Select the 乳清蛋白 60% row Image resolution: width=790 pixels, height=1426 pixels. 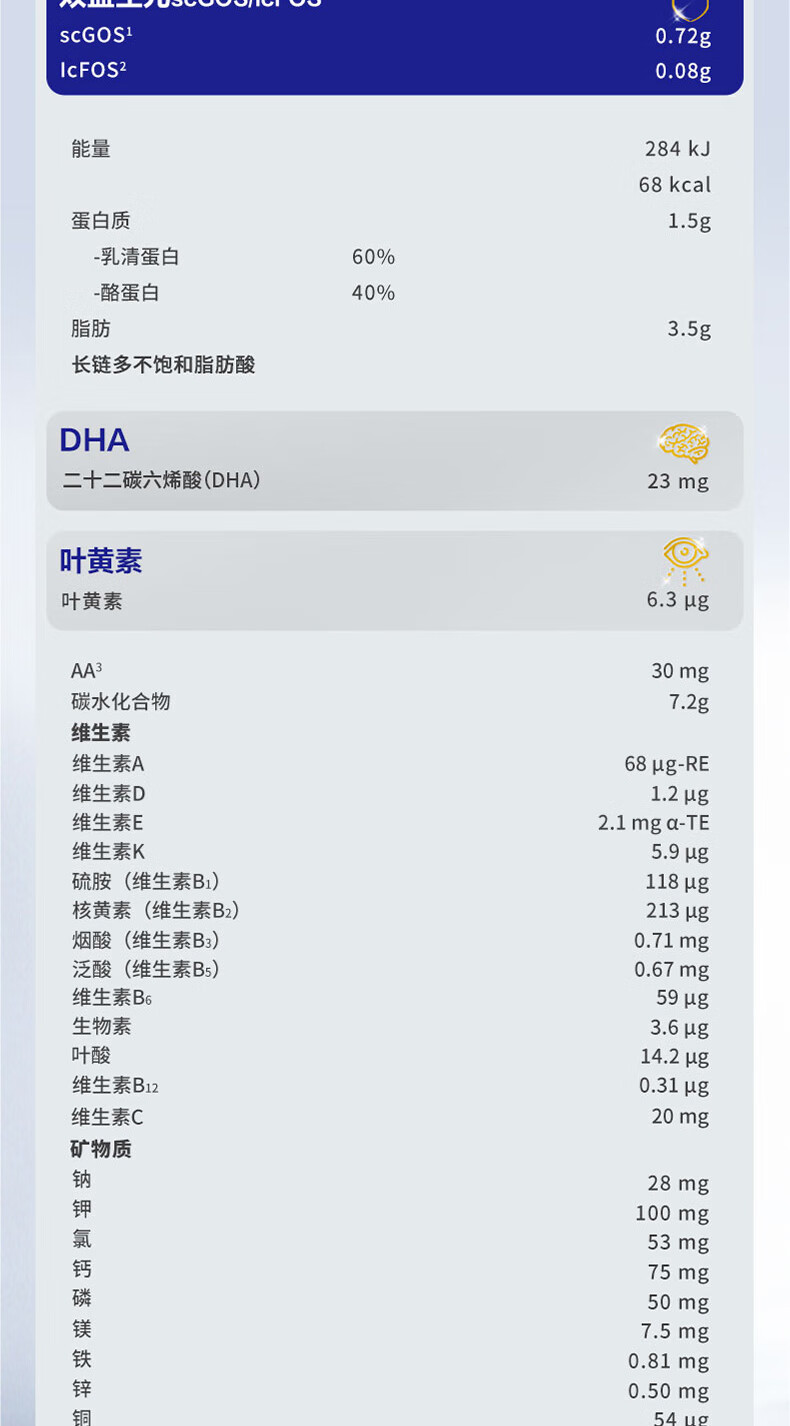[244, 257]
